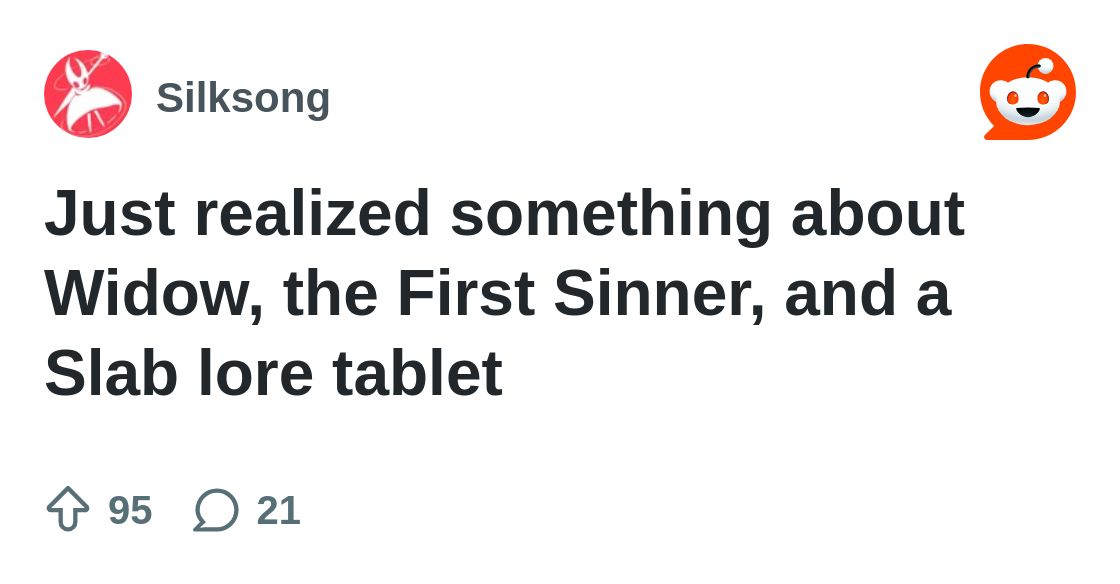The width and height of the screenshot is (1120, 584).
Task: Click the Silksong community name
Action: [243, 98]
